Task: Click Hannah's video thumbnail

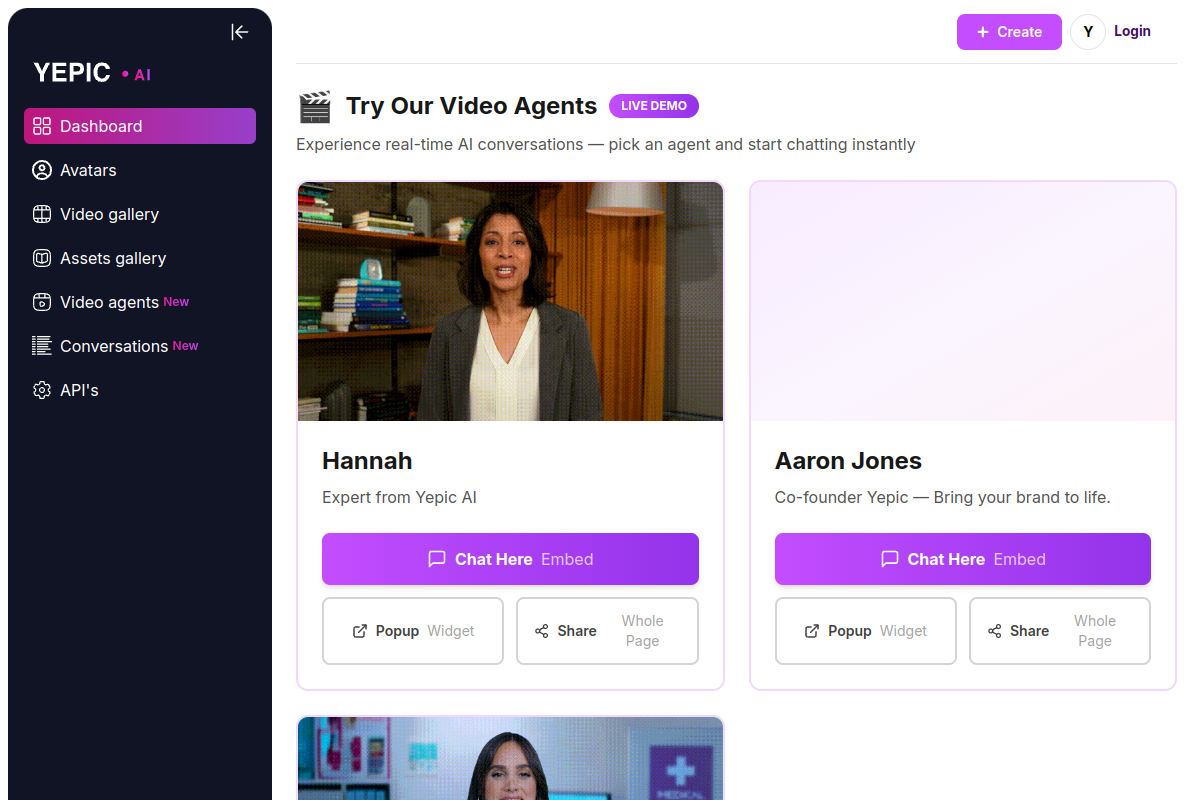Action: [510, 301]
